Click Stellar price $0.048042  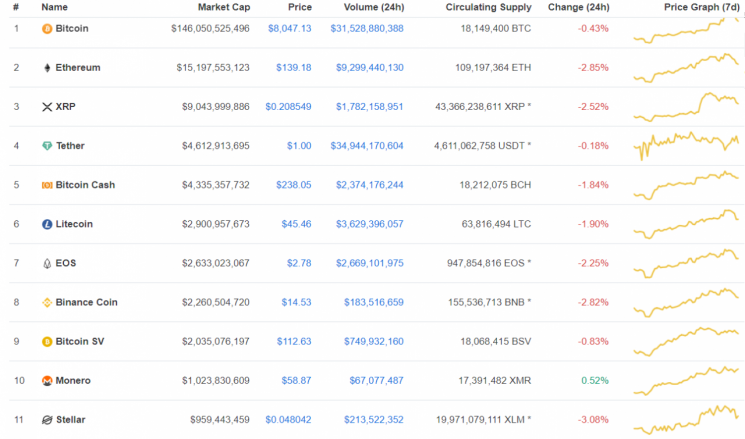tap(288, 420)
